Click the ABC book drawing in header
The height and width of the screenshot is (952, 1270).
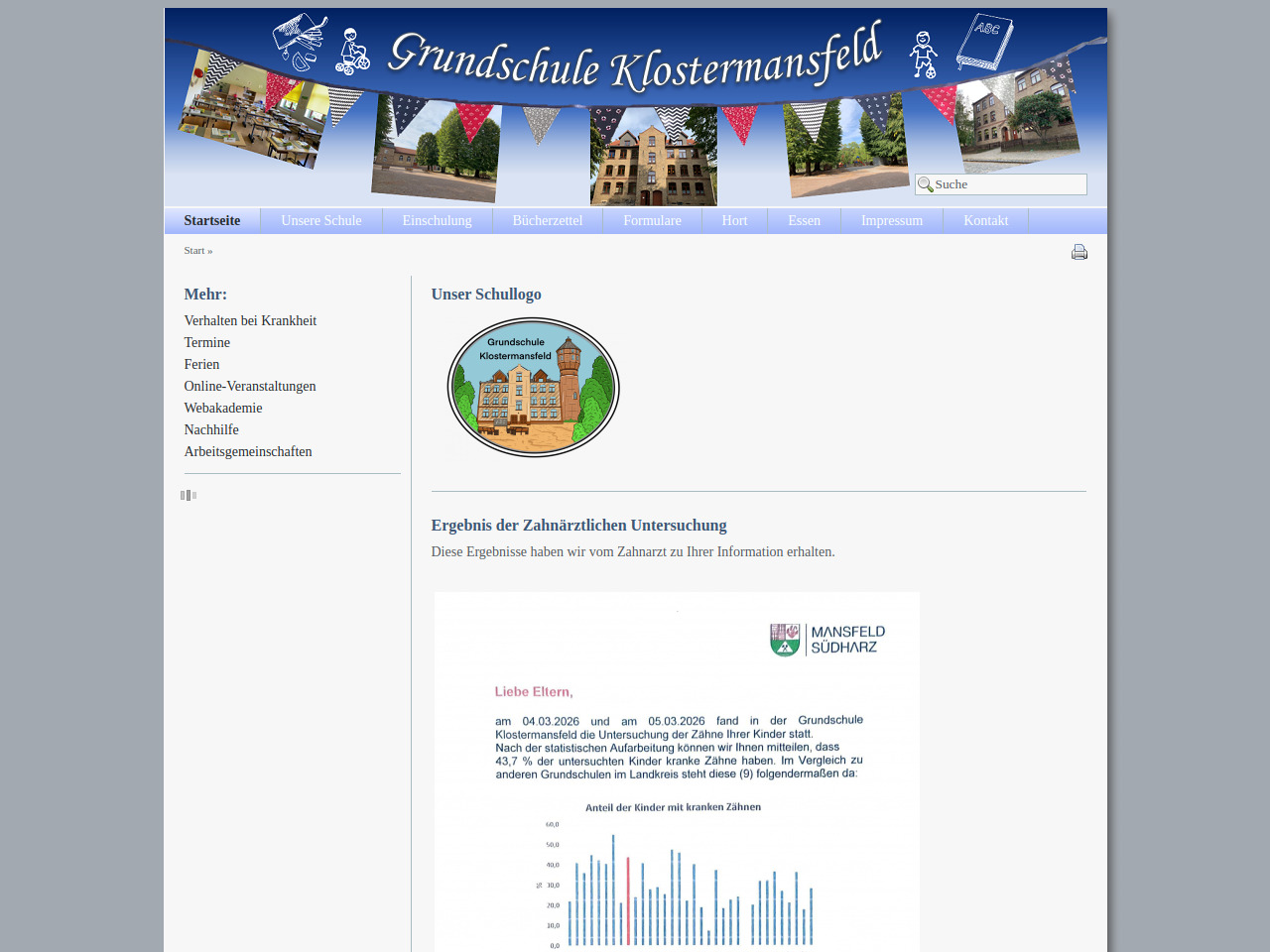(x=984, y=42)
